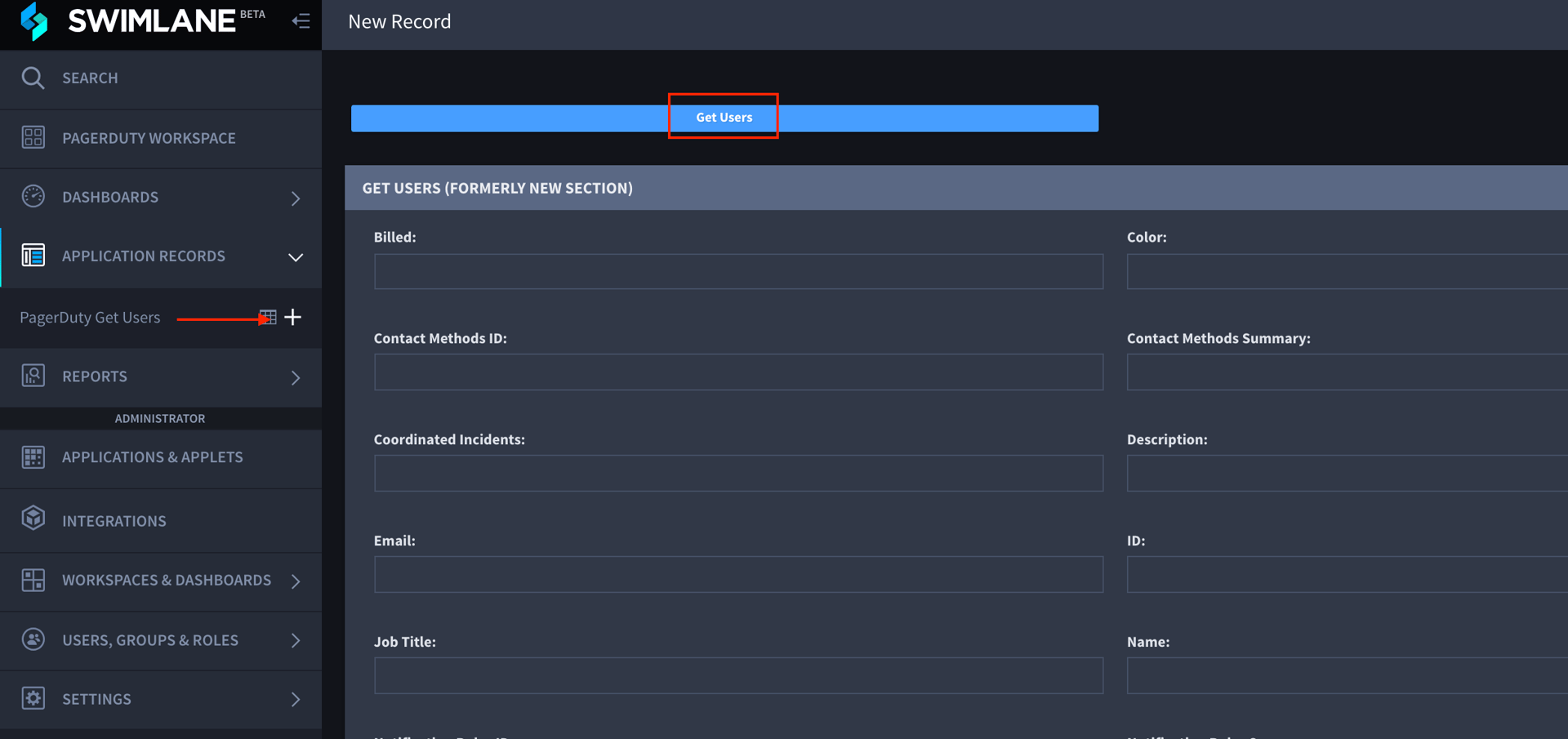Open the PagerDuty Get Users application
The height and width of the screenshot is (739, 1568).
tap(90, 318)
